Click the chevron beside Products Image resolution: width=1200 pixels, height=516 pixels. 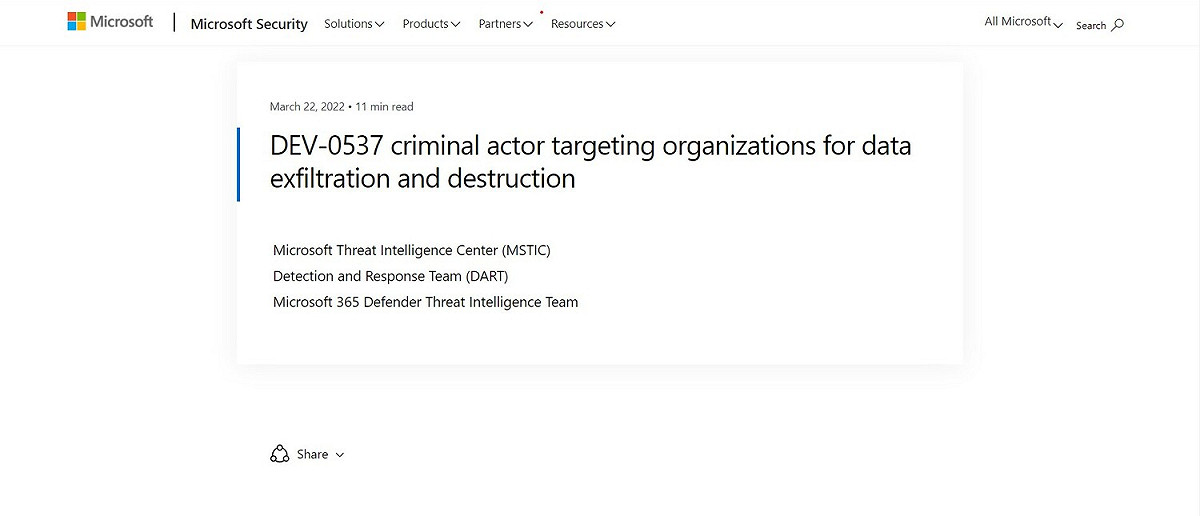(x=456, y=25)
